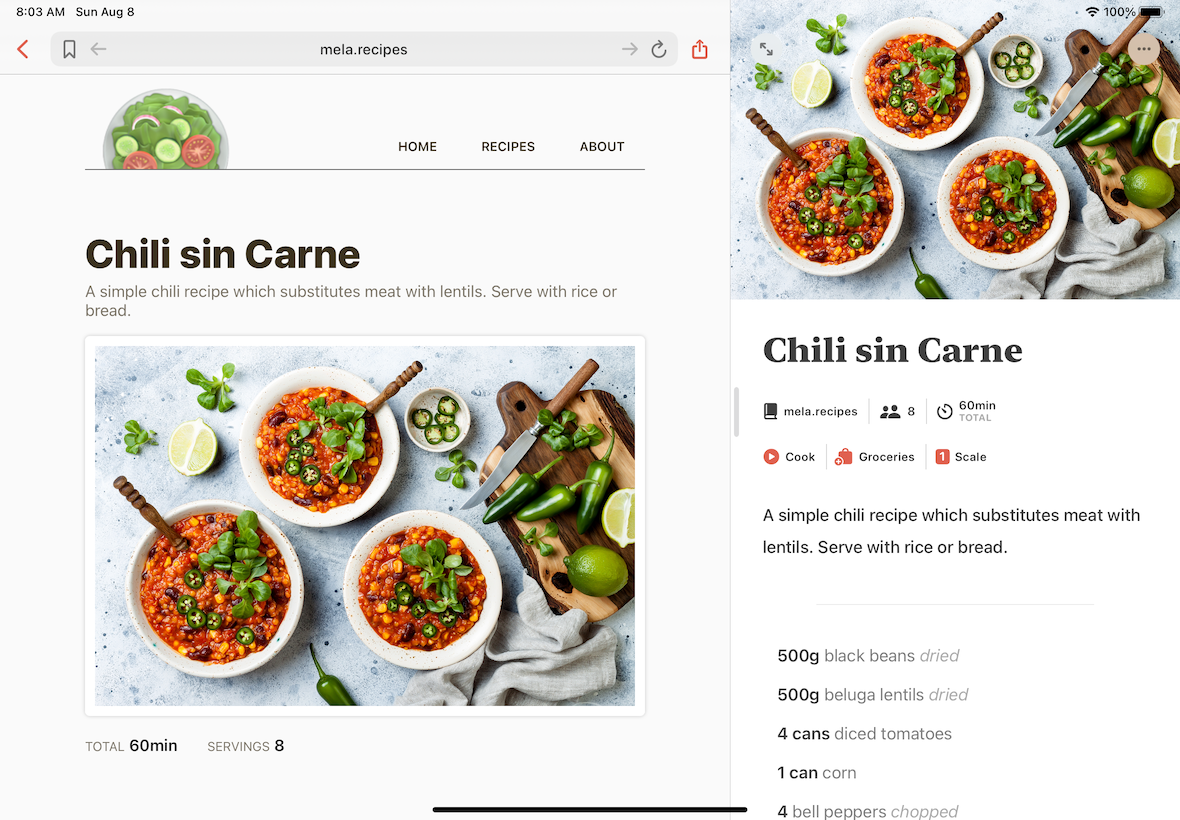
Task: Select the mela.recipes address field
Action: pos(364,50)
